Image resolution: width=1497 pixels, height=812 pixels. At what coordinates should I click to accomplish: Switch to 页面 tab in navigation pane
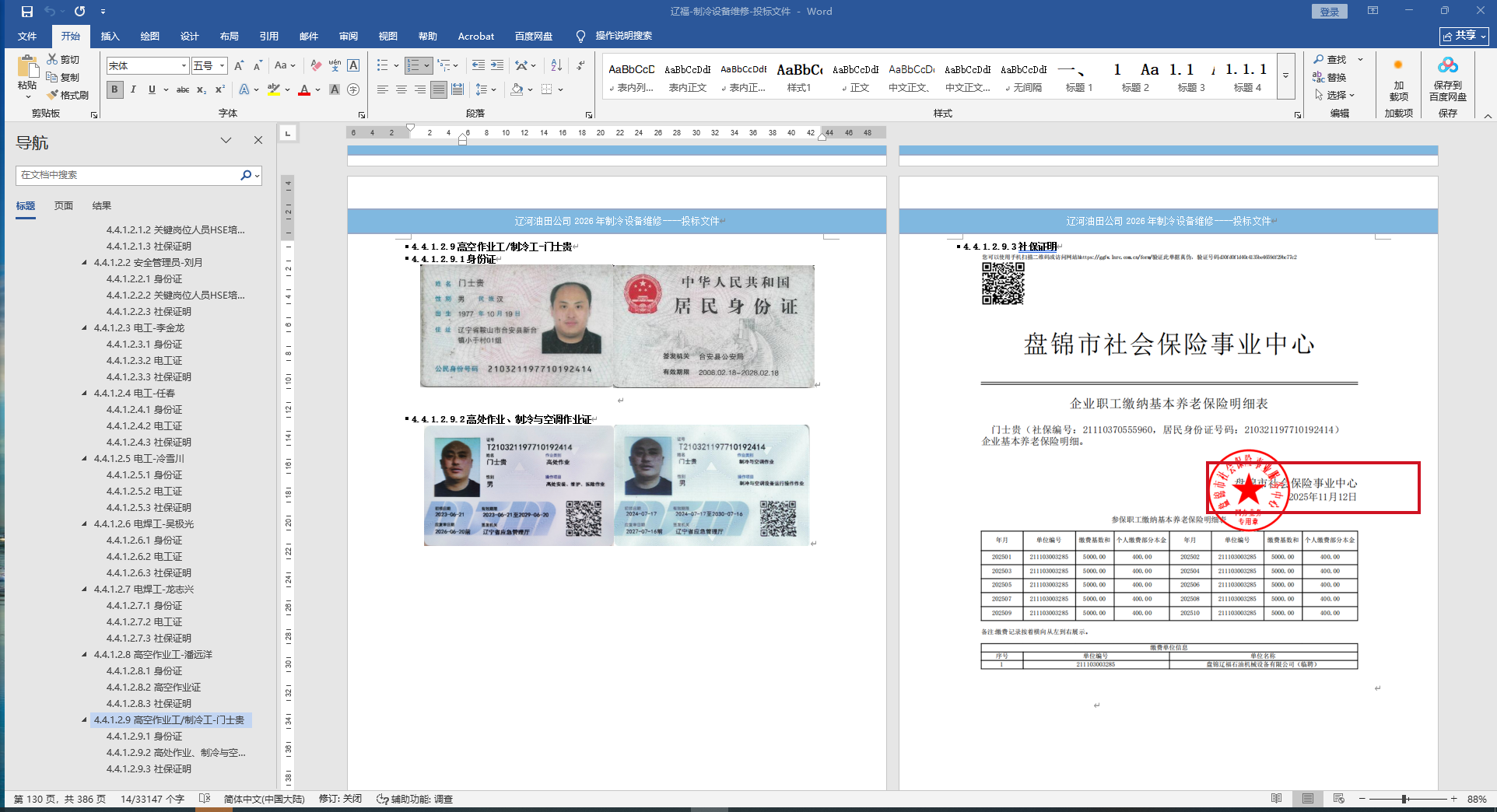[63, 206]
